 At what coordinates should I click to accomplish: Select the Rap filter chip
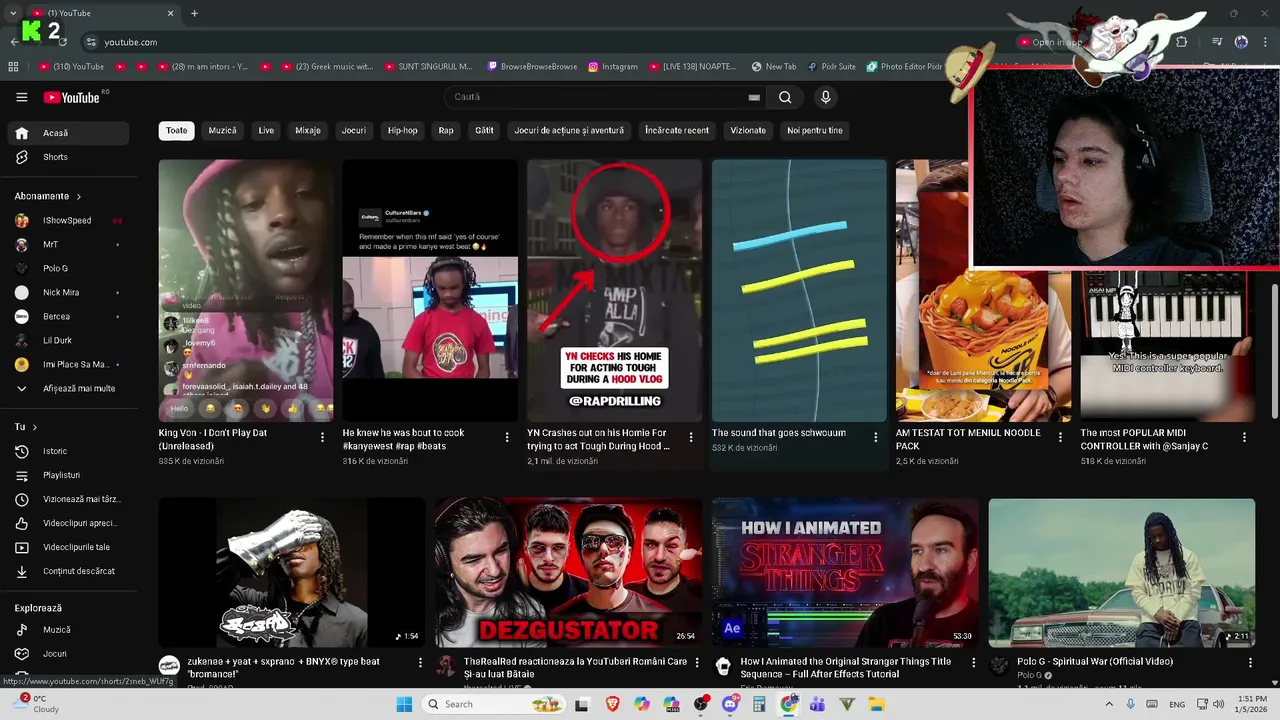[446, 130]
